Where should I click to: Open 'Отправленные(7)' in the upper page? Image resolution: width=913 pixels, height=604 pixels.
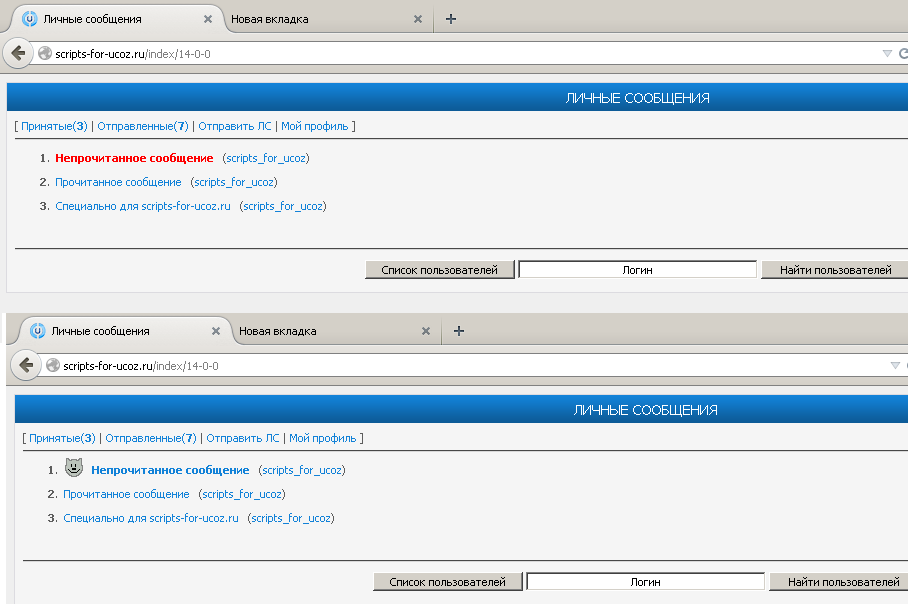point(143,126)
